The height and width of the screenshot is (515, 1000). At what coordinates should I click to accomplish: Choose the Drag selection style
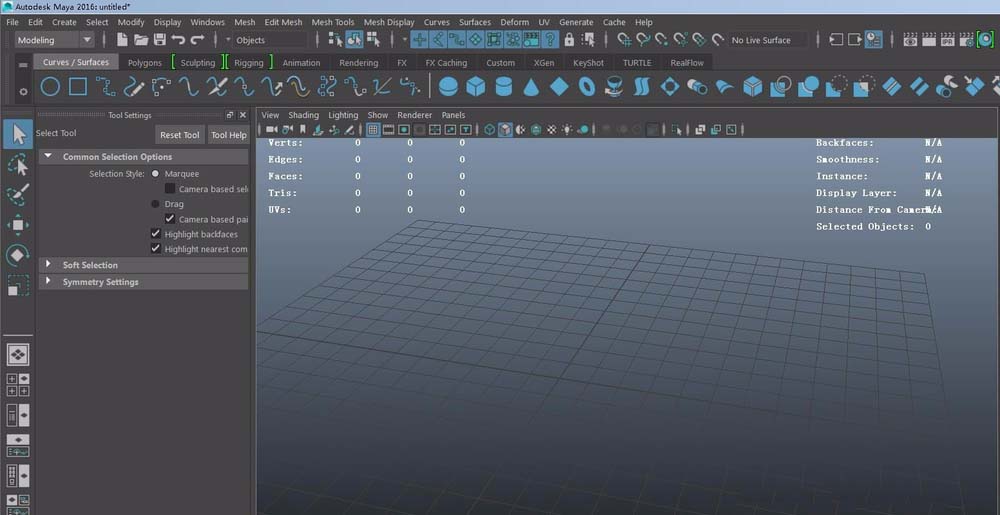[156, 204]
